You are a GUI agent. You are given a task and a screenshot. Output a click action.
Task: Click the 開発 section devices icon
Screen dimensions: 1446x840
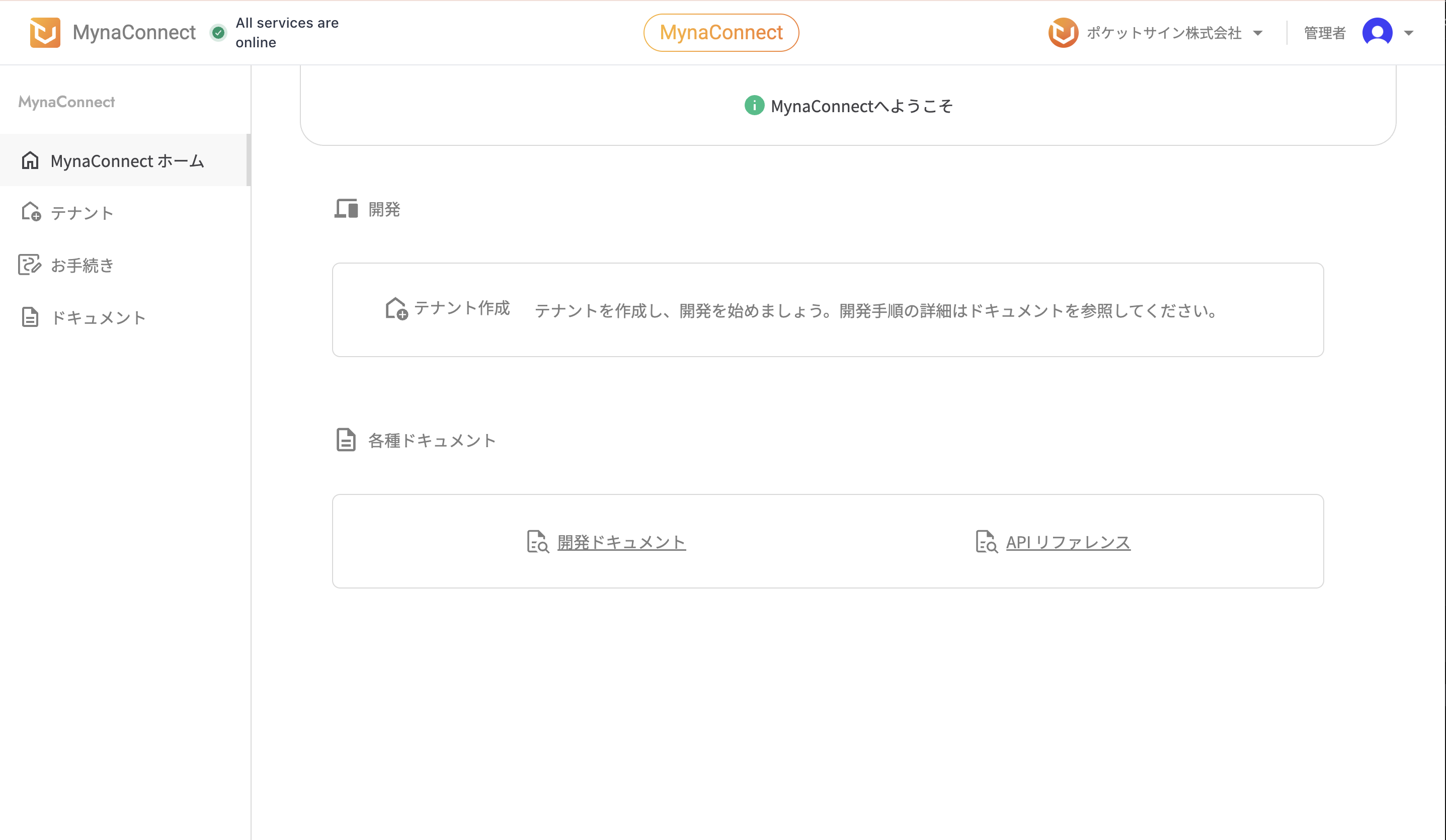(346, 208)
